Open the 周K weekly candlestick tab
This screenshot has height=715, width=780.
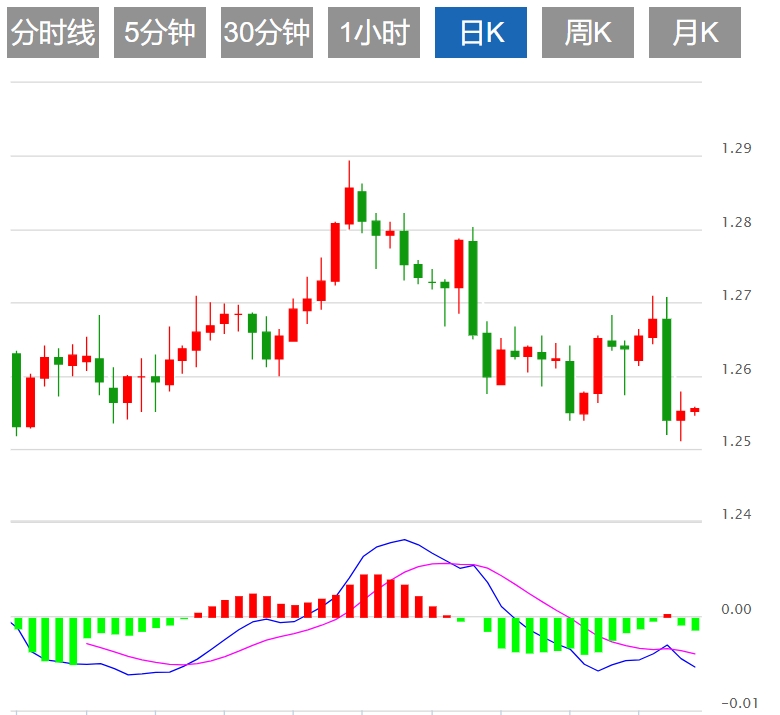(587, 32)
